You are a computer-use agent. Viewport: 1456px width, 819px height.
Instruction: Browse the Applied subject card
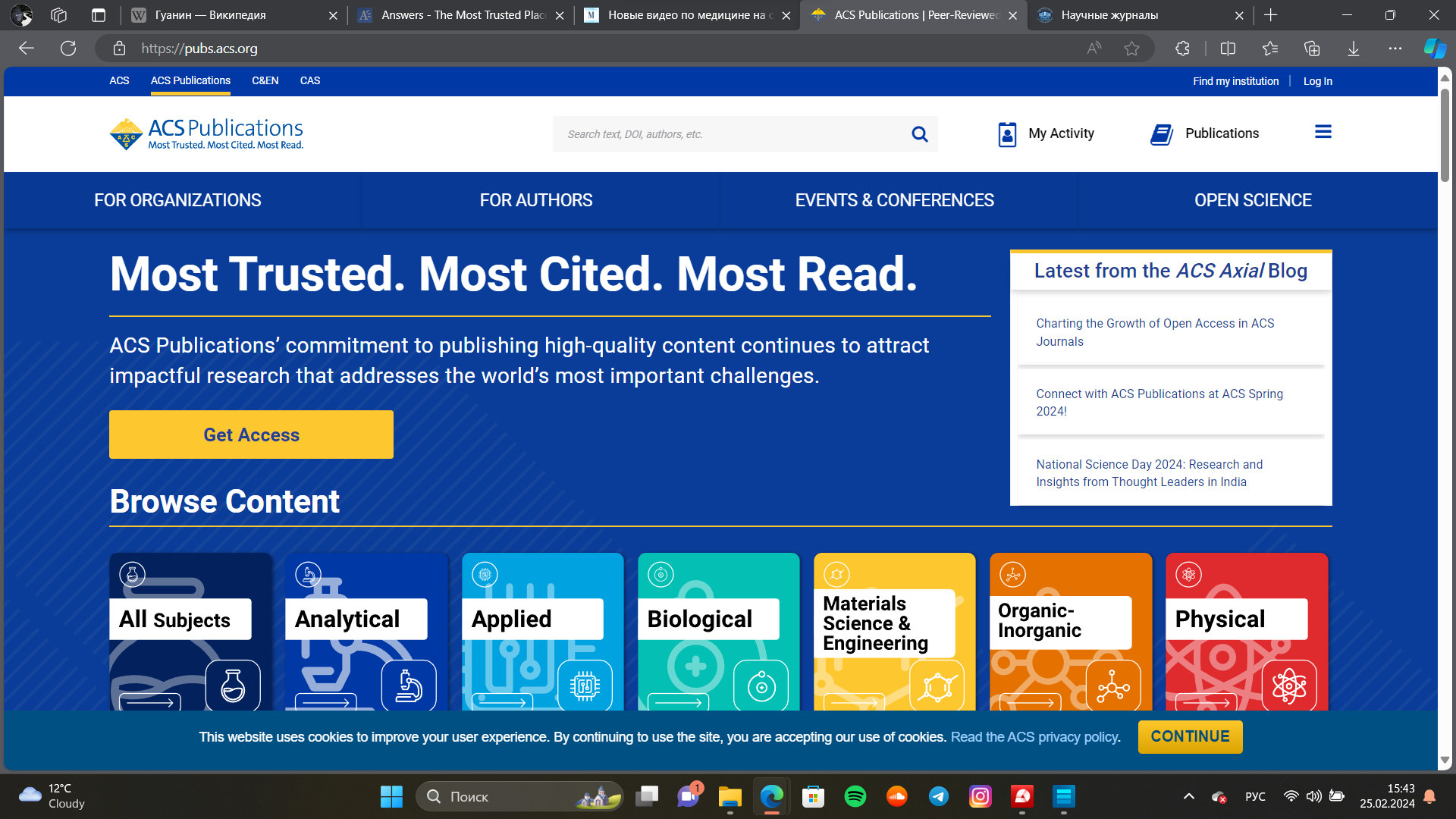tap(542, 632)
